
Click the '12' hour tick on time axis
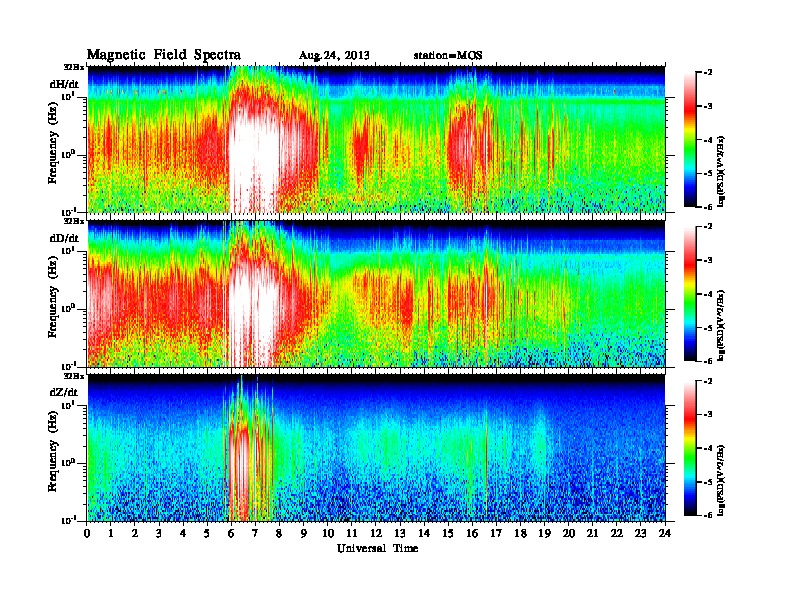376,533
